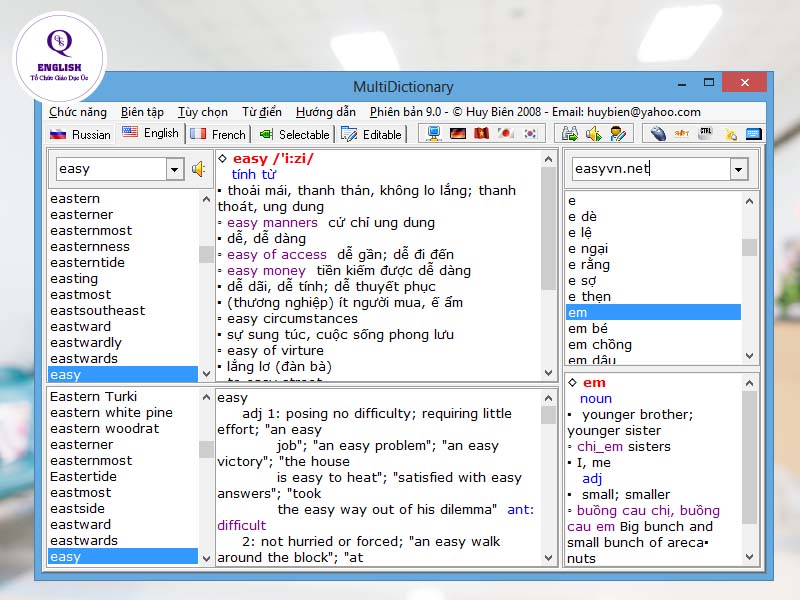The image size is (800, 600).
Task: Select 'eastsoutheast' in the word list
Action: [97, 310]
